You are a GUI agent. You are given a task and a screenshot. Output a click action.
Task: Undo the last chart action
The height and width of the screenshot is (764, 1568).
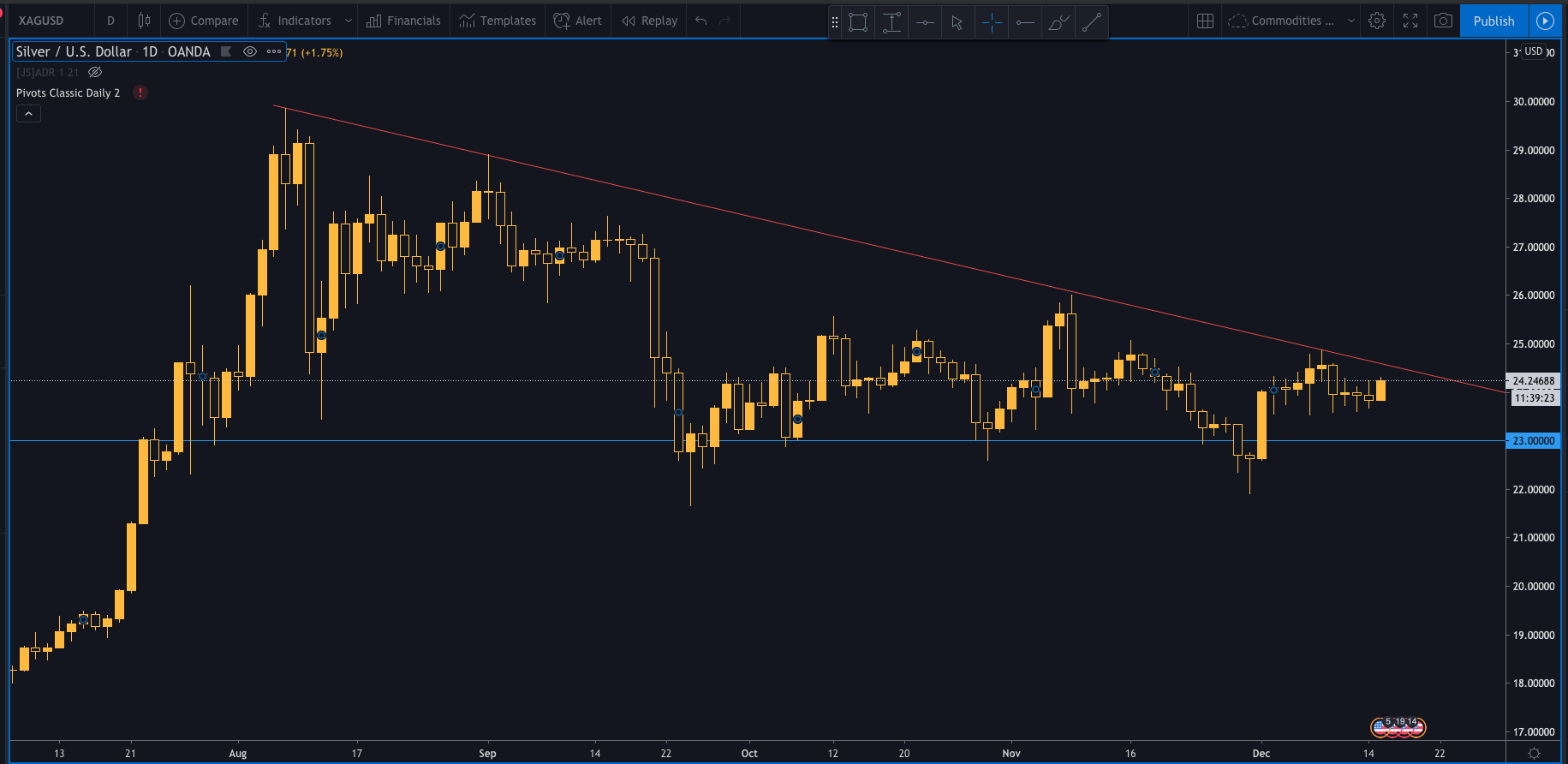[701, 21]
